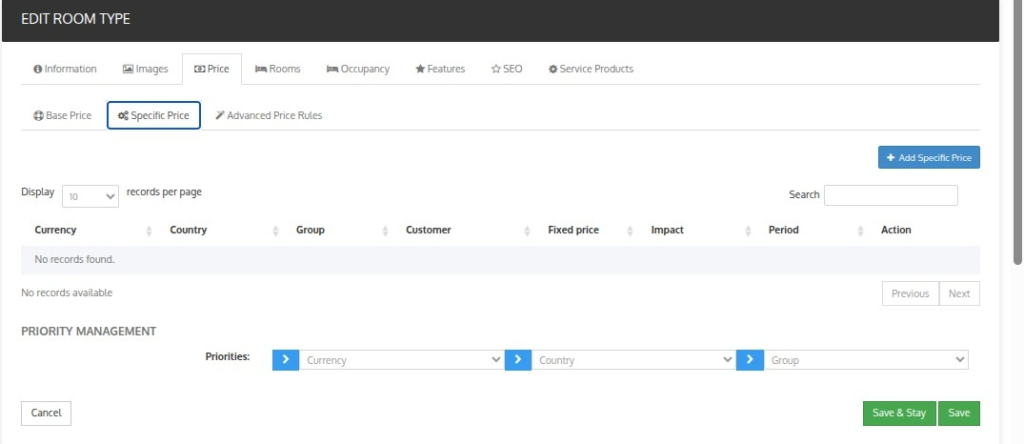
Task: Focus the Search input field
Action: pyautogui.click(x=891, y=195)
